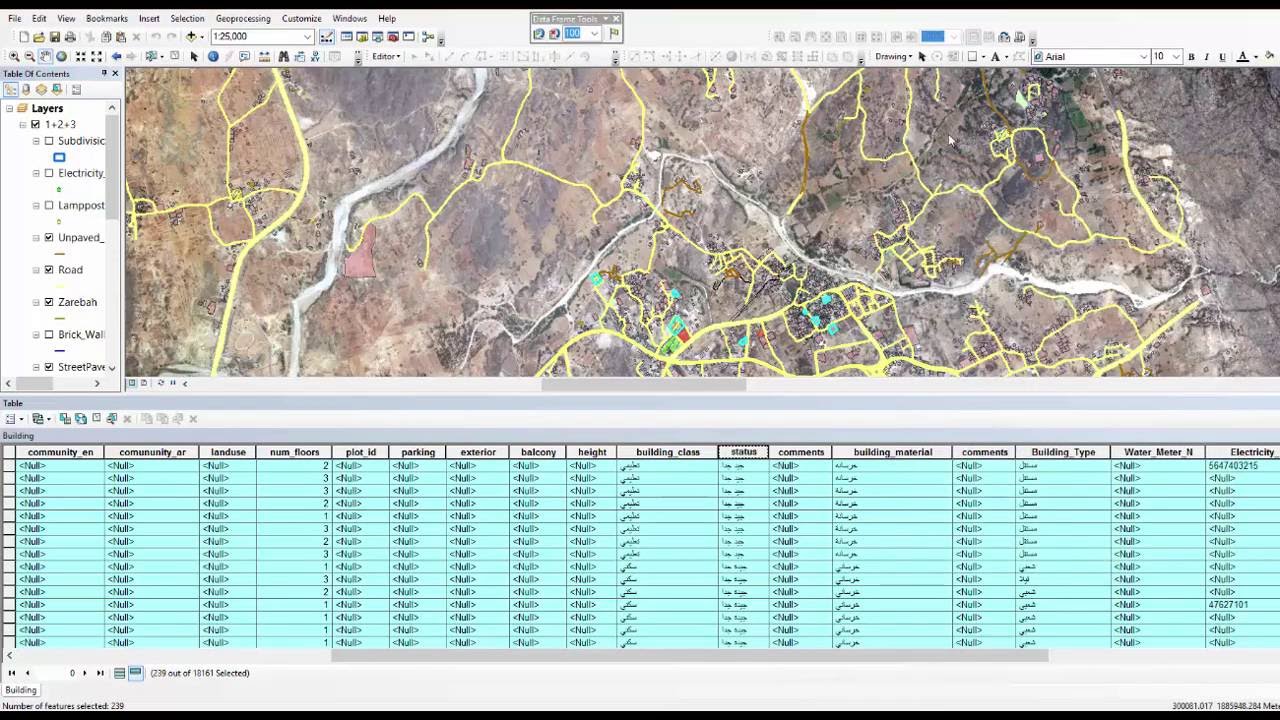The image size is (1280, 720).
Task: Select the Measure tool
Action: pyautogui.click(x=264, y=57)
